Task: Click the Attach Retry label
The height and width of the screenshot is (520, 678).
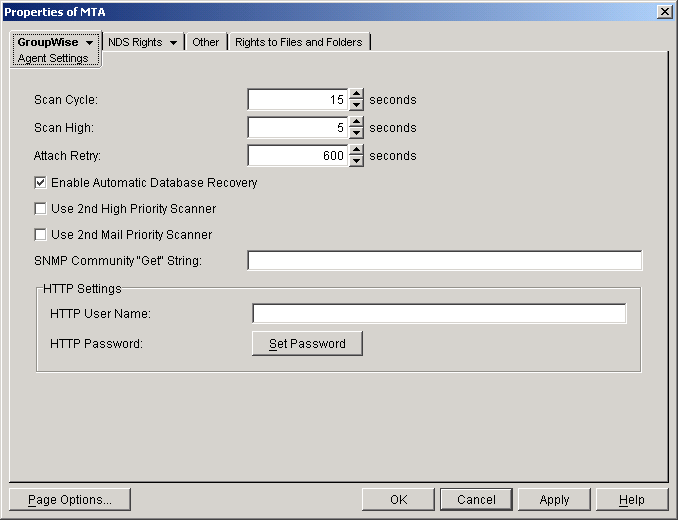Action: click(x=67, y=156)
